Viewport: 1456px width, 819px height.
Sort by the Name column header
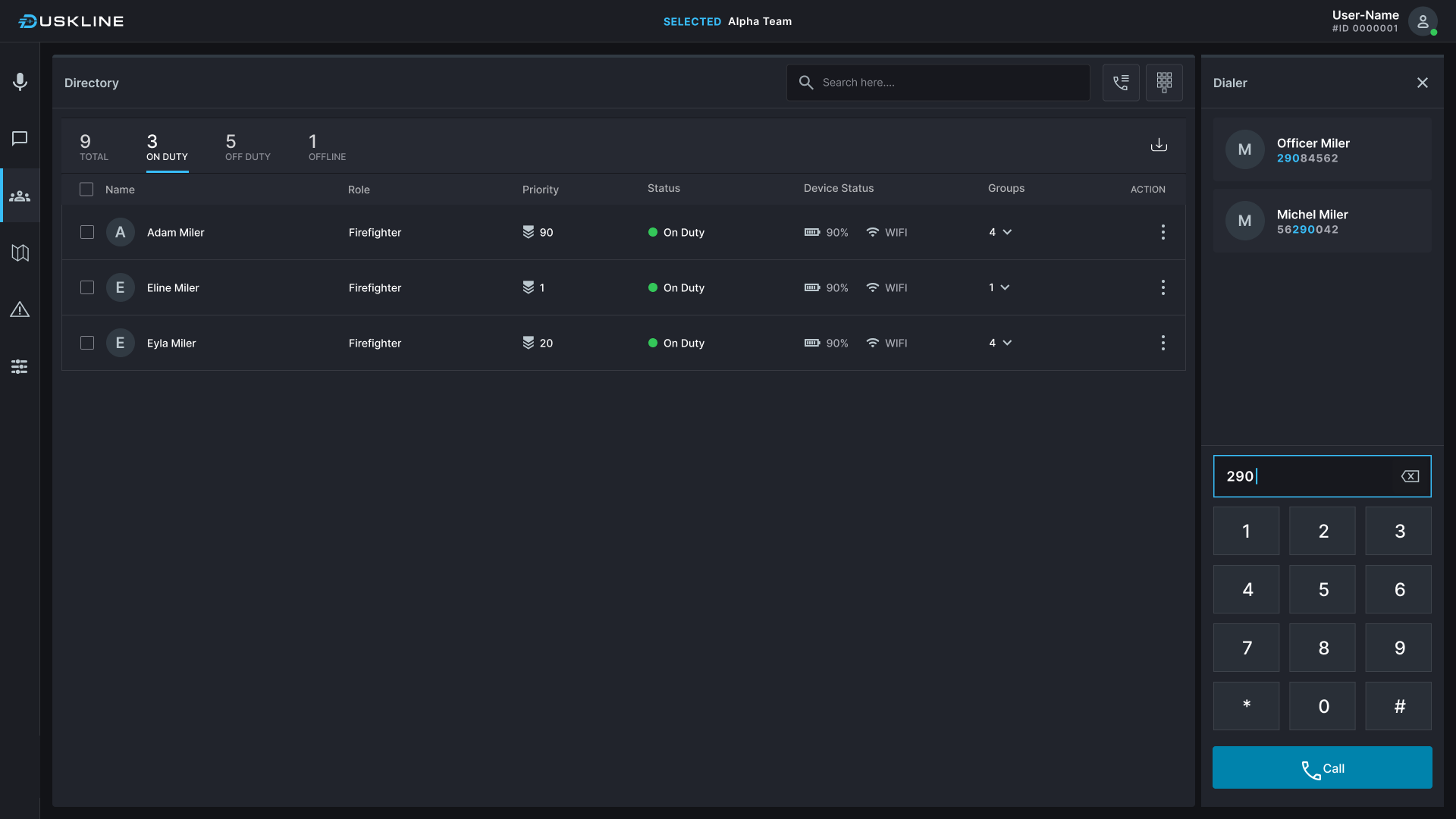point(120,190)
